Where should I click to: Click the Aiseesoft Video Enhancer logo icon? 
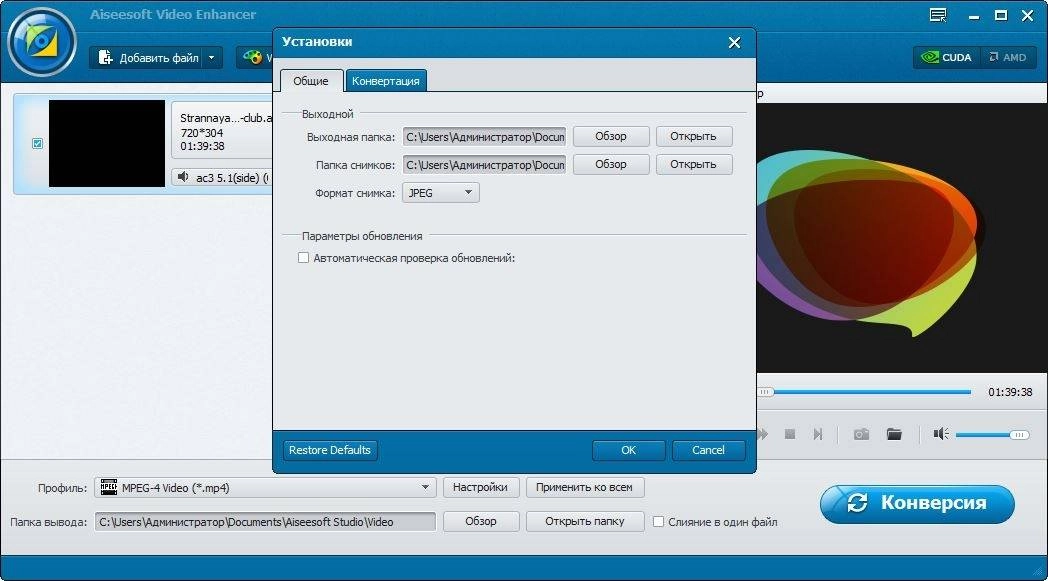(41, 41)
